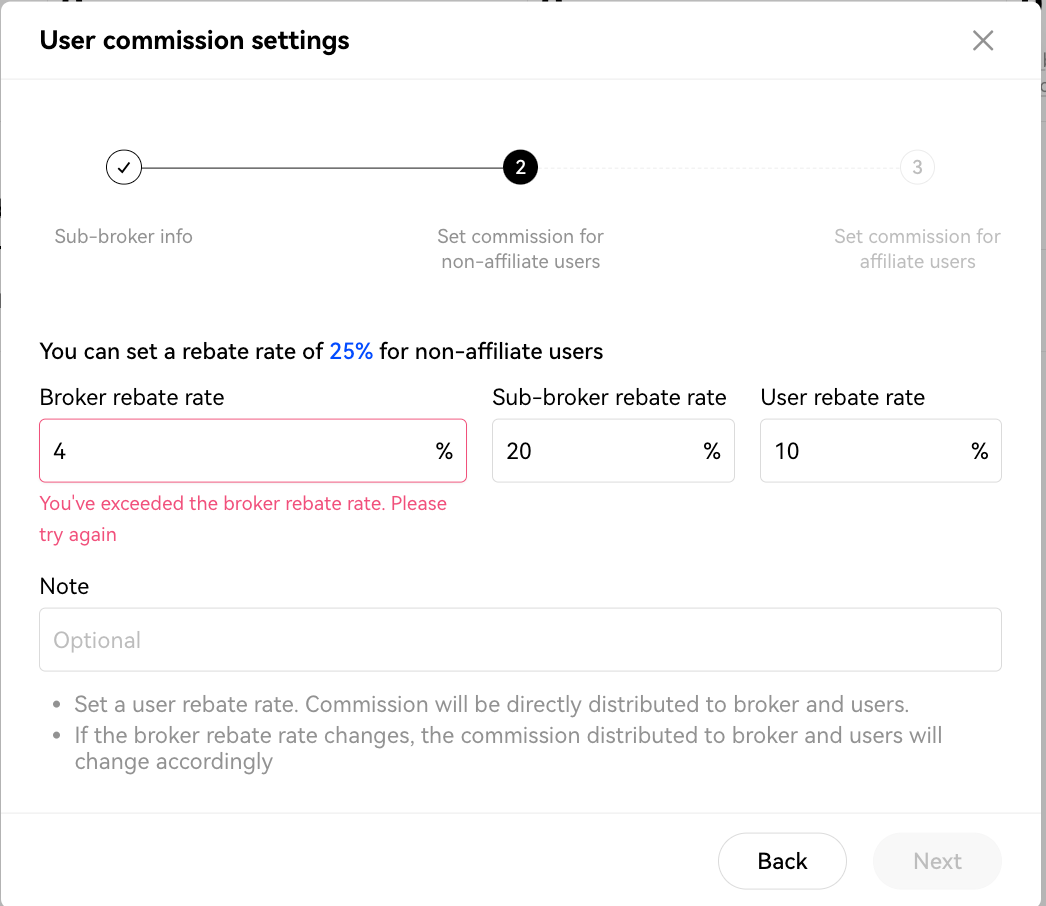This screenshot has height=906, width=1046.
Task: Click the blue 25% rebate rate text
Action: click(x=351, y=351)
